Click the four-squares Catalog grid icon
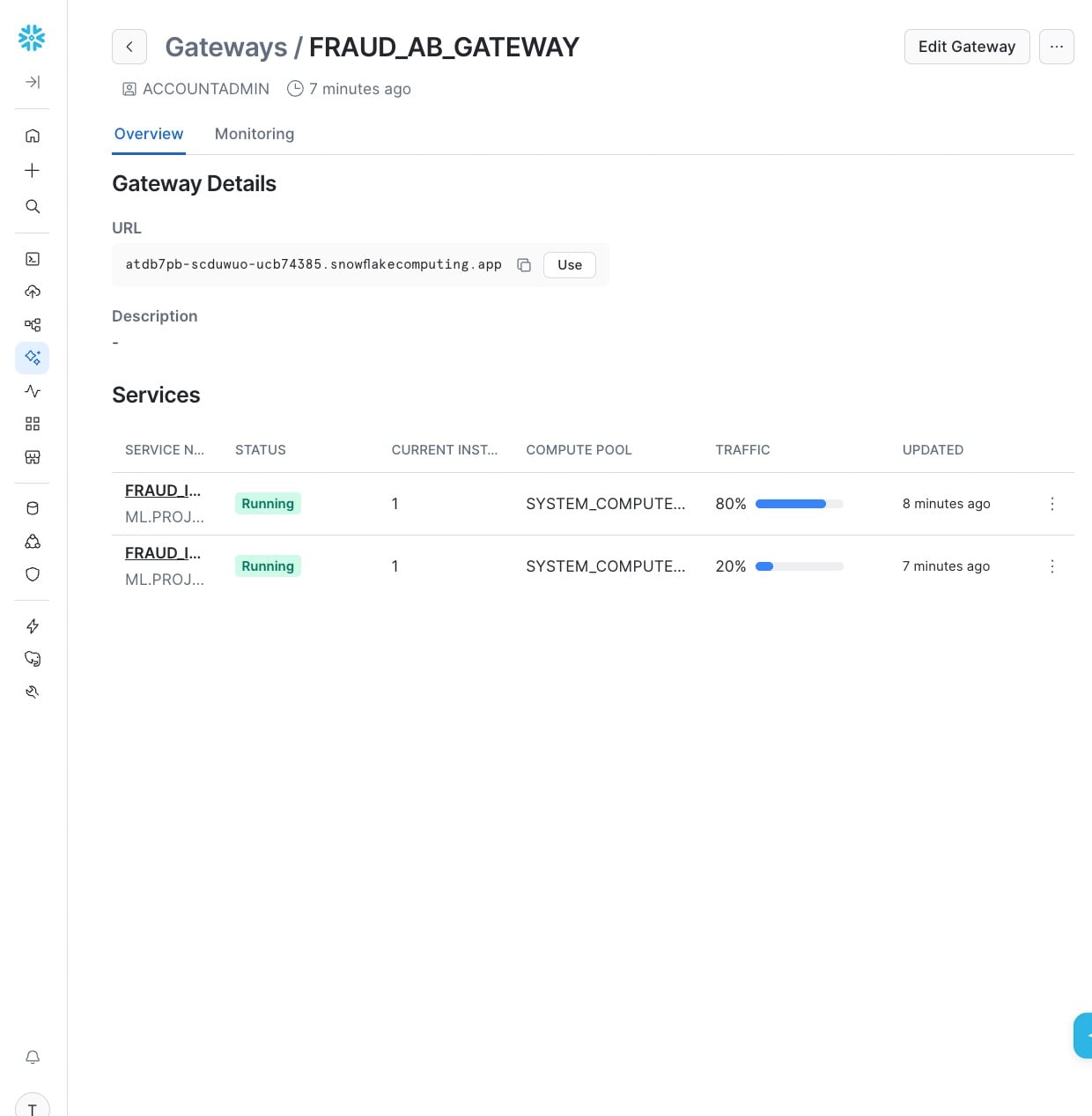 33,424
